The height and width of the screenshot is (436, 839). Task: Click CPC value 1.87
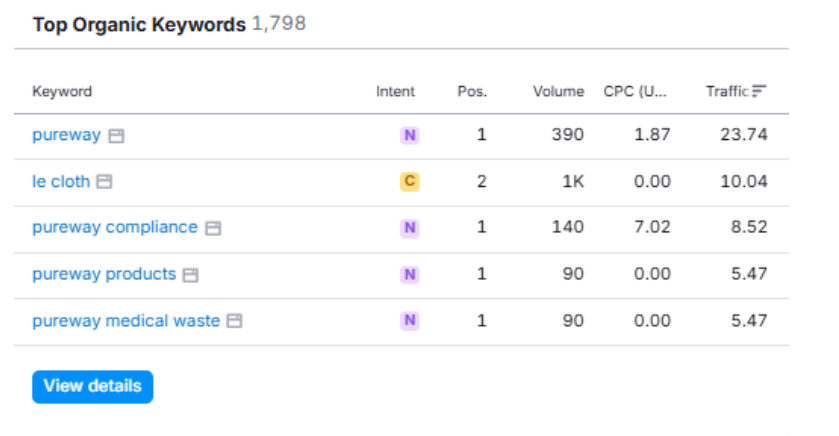tap(652, 135)
